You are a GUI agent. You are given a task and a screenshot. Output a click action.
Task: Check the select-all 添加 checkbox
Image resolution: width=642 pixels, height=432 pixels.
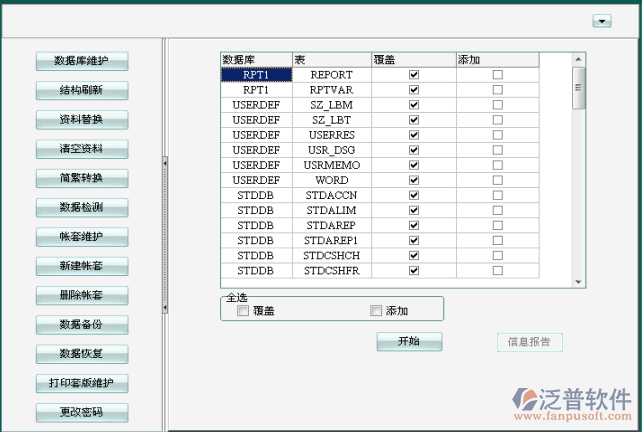pos(377,311)
